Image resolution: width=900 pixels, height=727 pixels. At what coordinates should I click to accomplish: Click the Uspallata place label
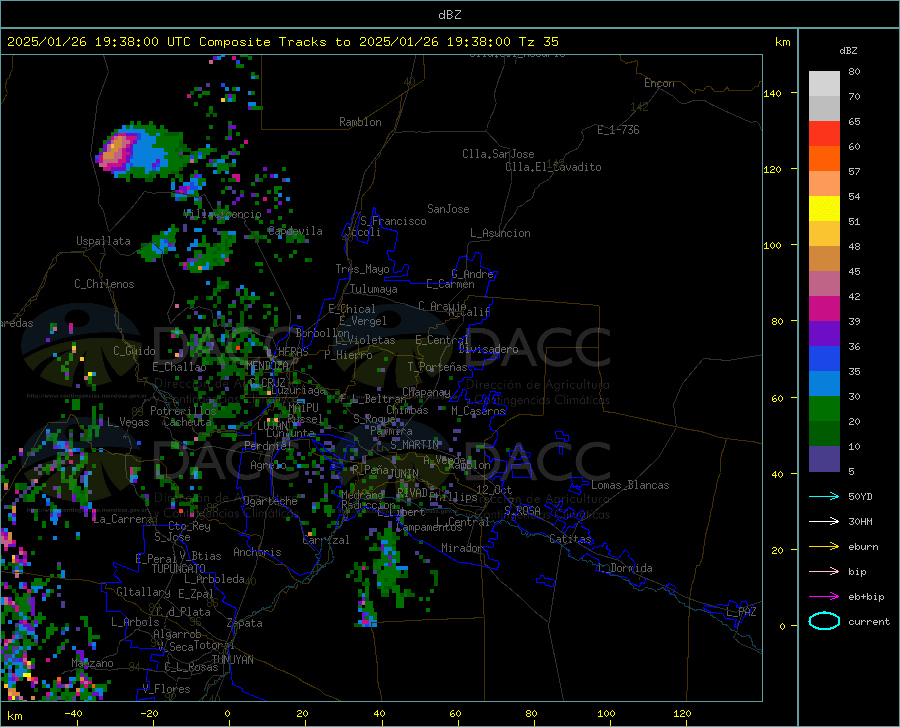tap(103, 241)
